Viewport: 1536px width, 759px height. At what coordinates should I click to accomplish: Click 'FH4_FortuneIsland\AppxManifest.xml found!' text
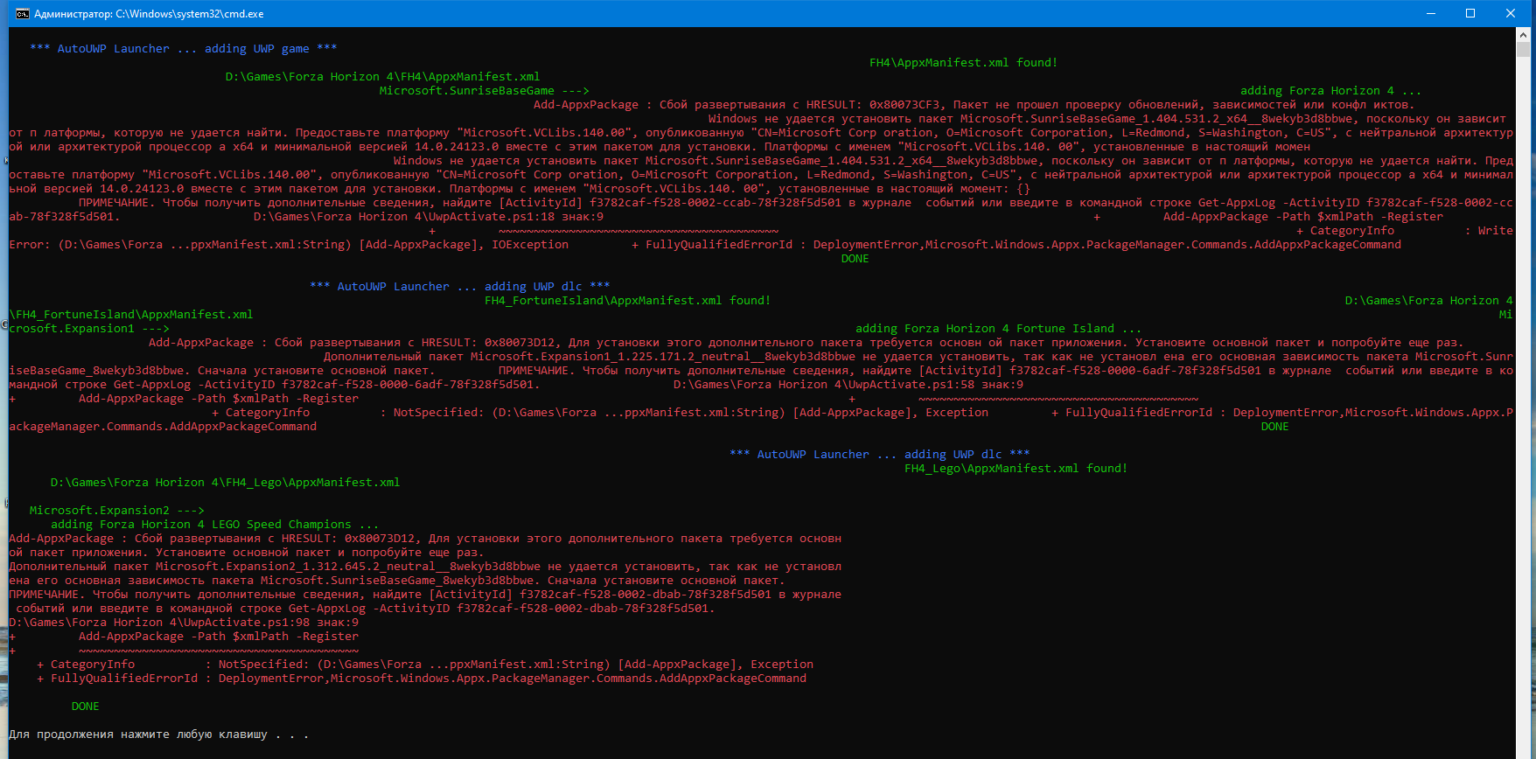627,300
